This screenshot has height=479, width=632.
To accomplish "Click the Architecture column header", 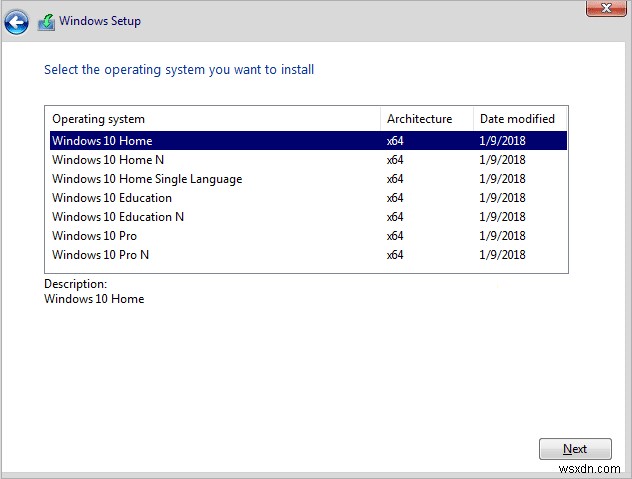I will click(x=420, y=119).
